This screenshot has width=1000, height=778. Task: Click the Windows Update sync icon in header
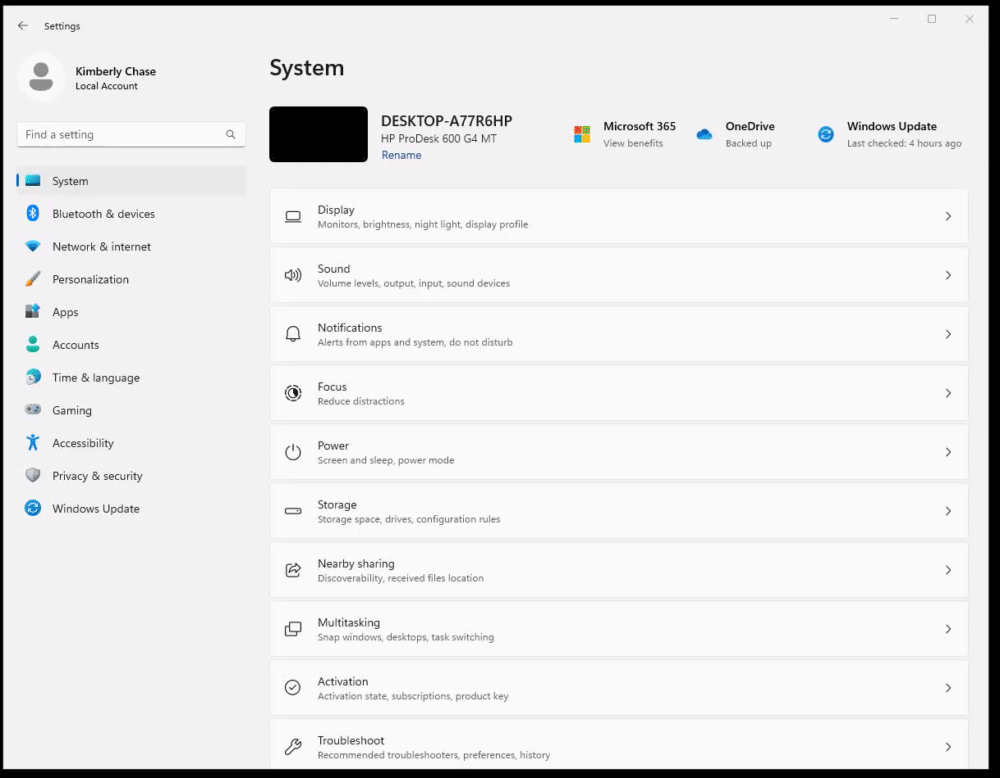tap(826, 134)
